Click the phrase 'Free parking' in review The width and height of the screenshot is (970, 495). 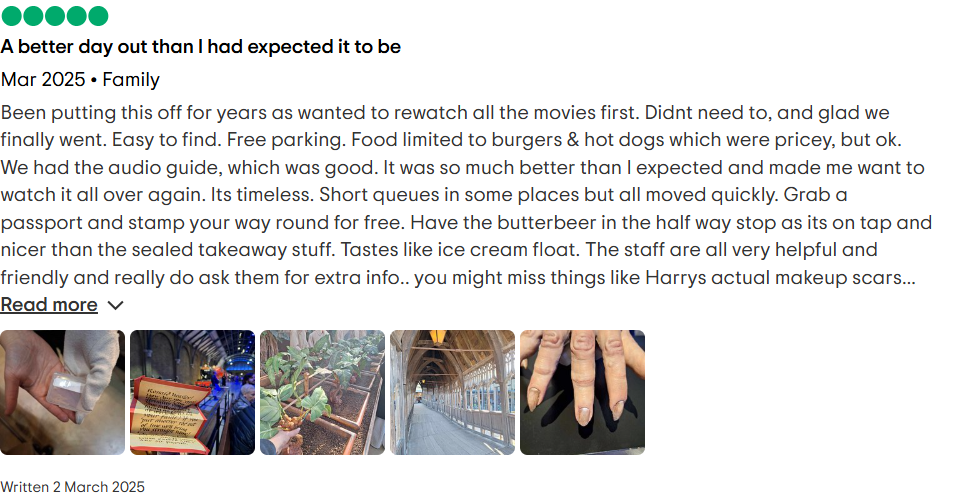(286, 140)
